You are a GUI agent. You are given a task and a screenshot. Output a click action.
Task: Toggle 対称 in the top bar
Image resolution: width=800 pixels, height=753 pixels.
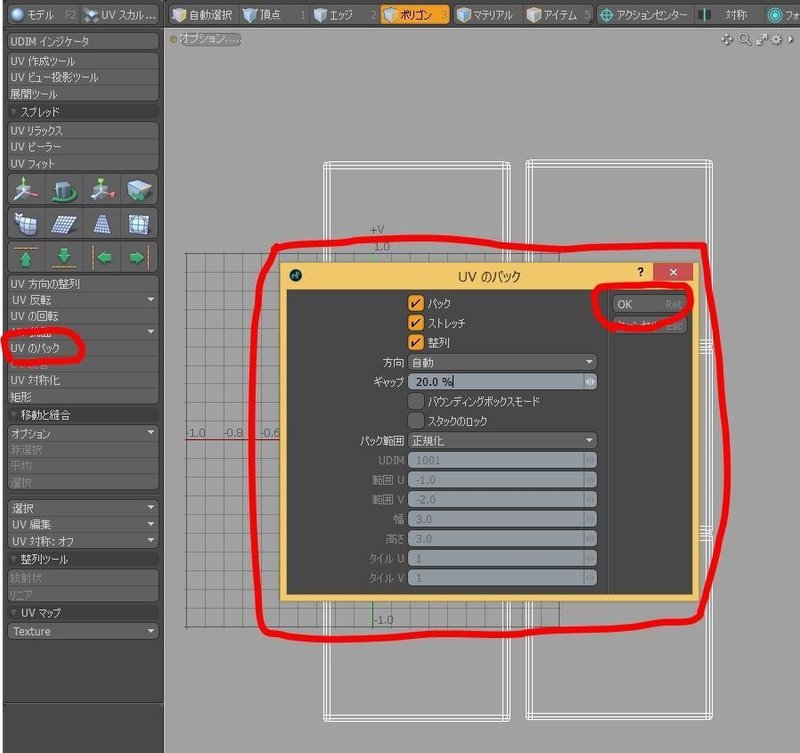click(730, 15)
